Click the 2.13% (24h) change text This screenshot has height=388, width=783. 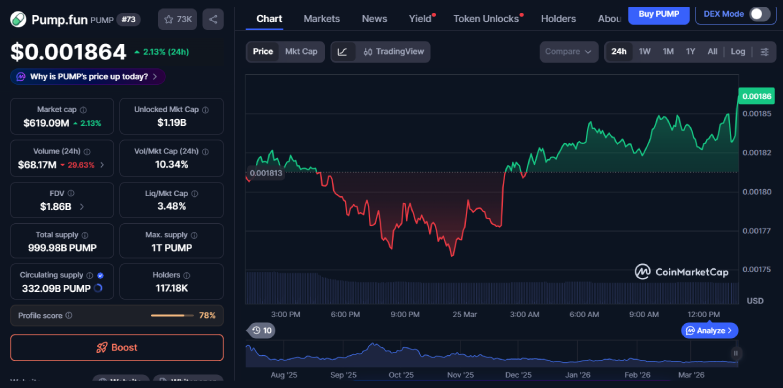tap(161, 52)
